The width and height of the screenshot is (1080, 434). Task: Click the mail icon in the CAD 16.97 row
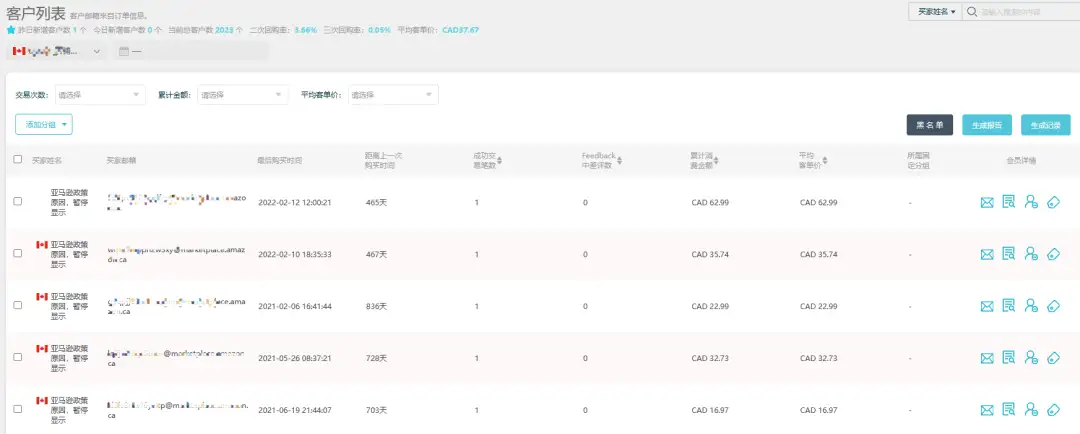pos(987,410)
